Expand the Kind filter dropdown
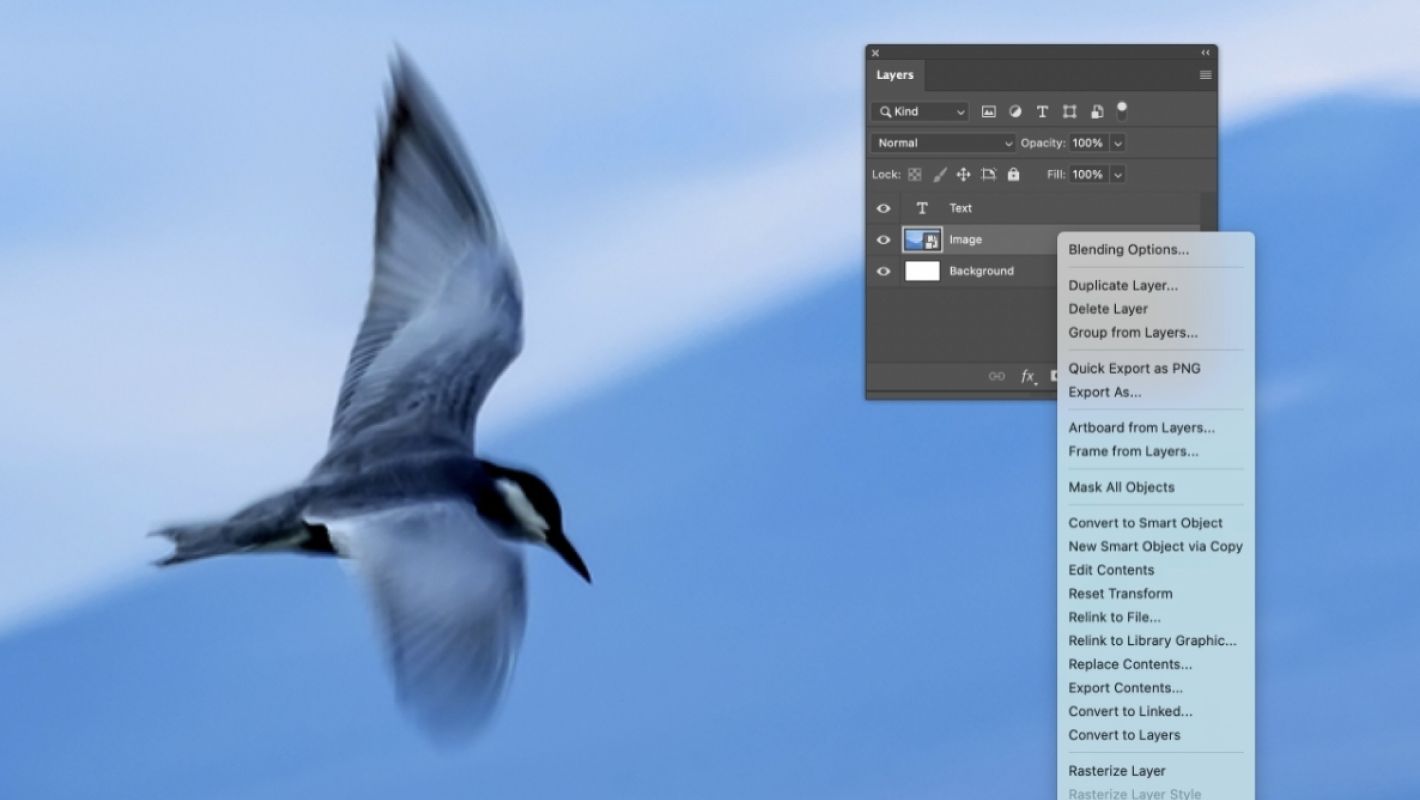The image size is (1420, 800). point(958,111)
